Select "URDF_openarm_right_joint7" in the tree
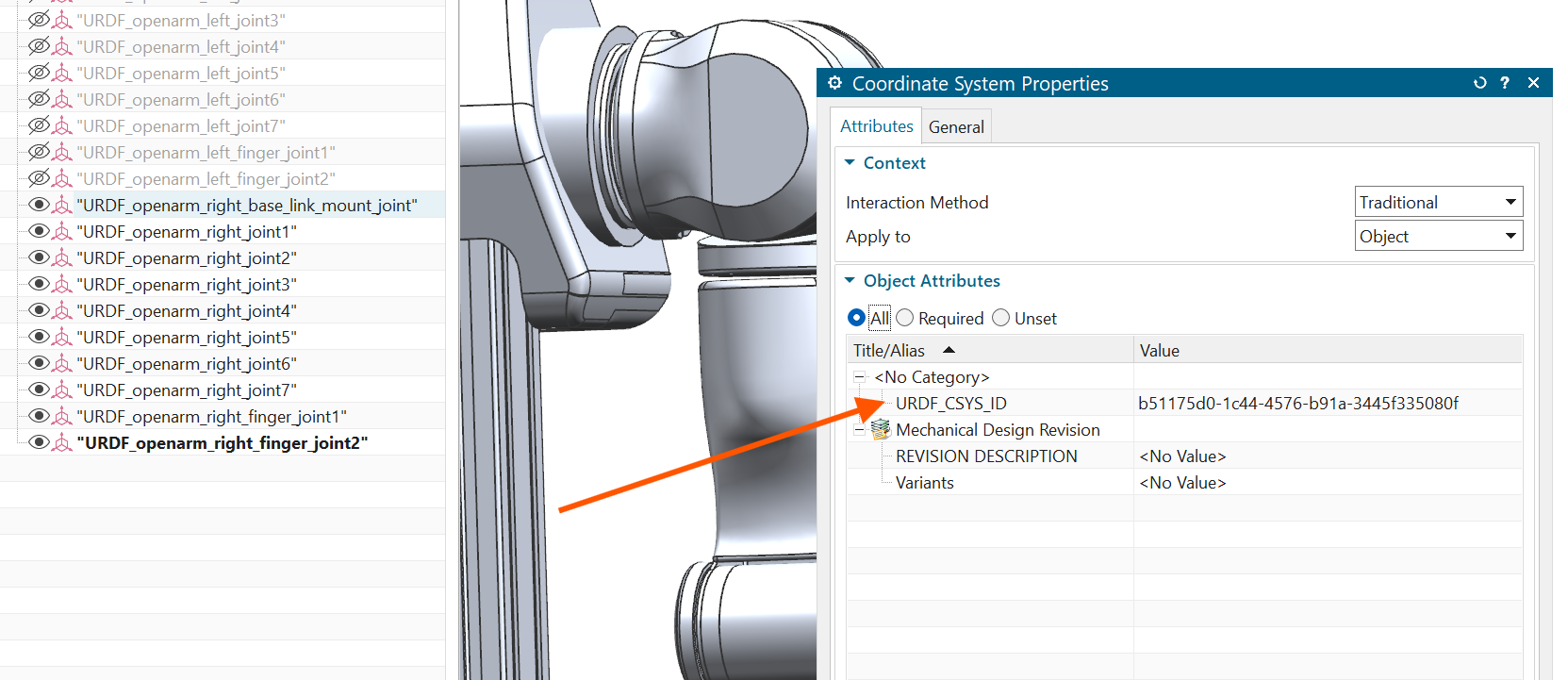Screen dimensions: 1568x680 click(x=187, y=390)
